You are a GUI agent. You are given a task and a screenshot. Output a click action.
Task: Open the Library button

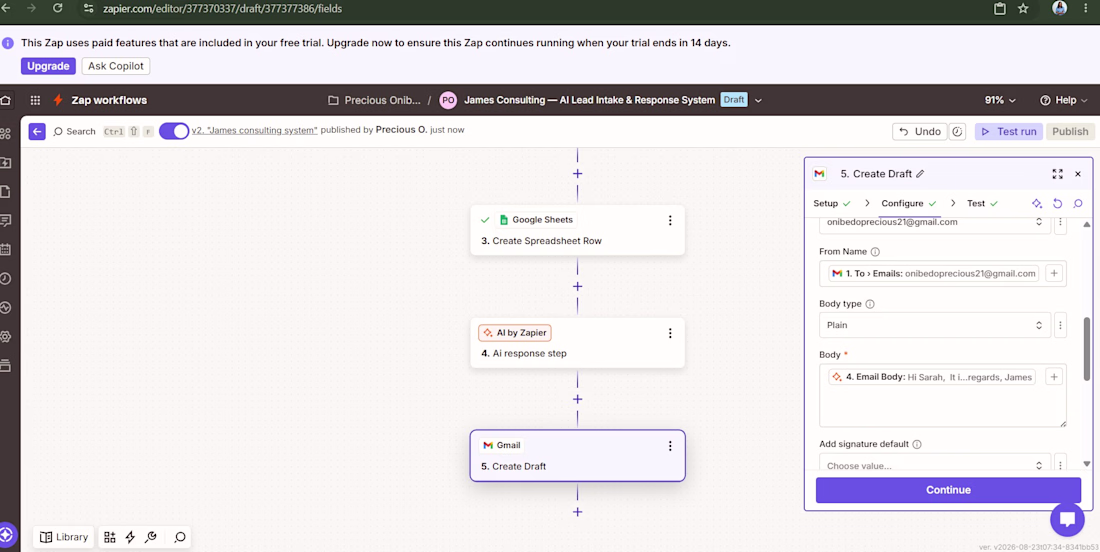tap(64, 537)
